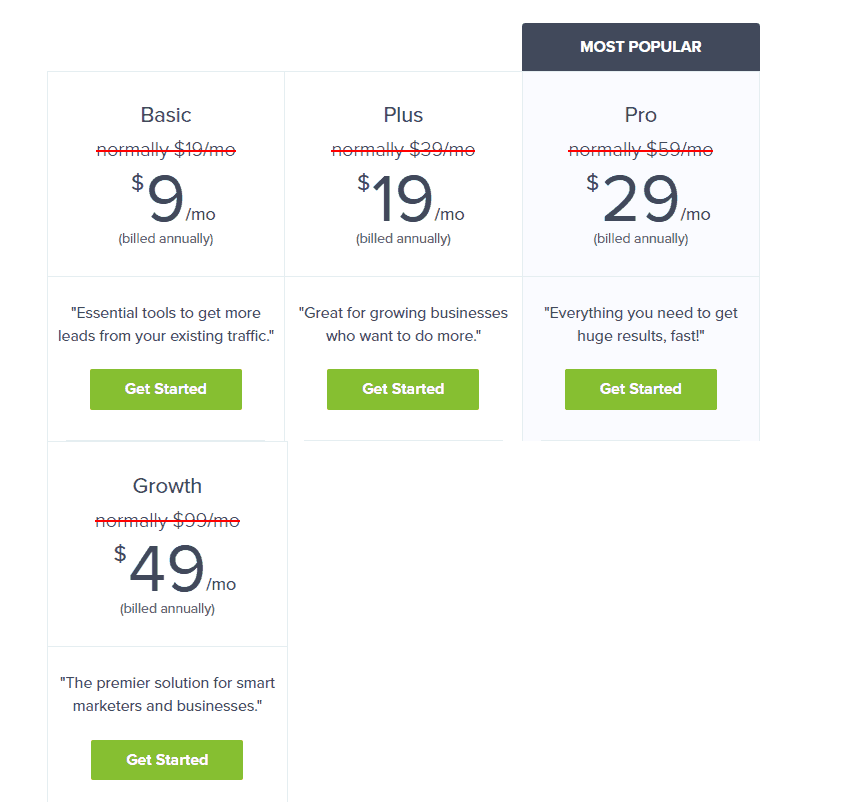Select the MOST POPULAR banner

point(641,47)
